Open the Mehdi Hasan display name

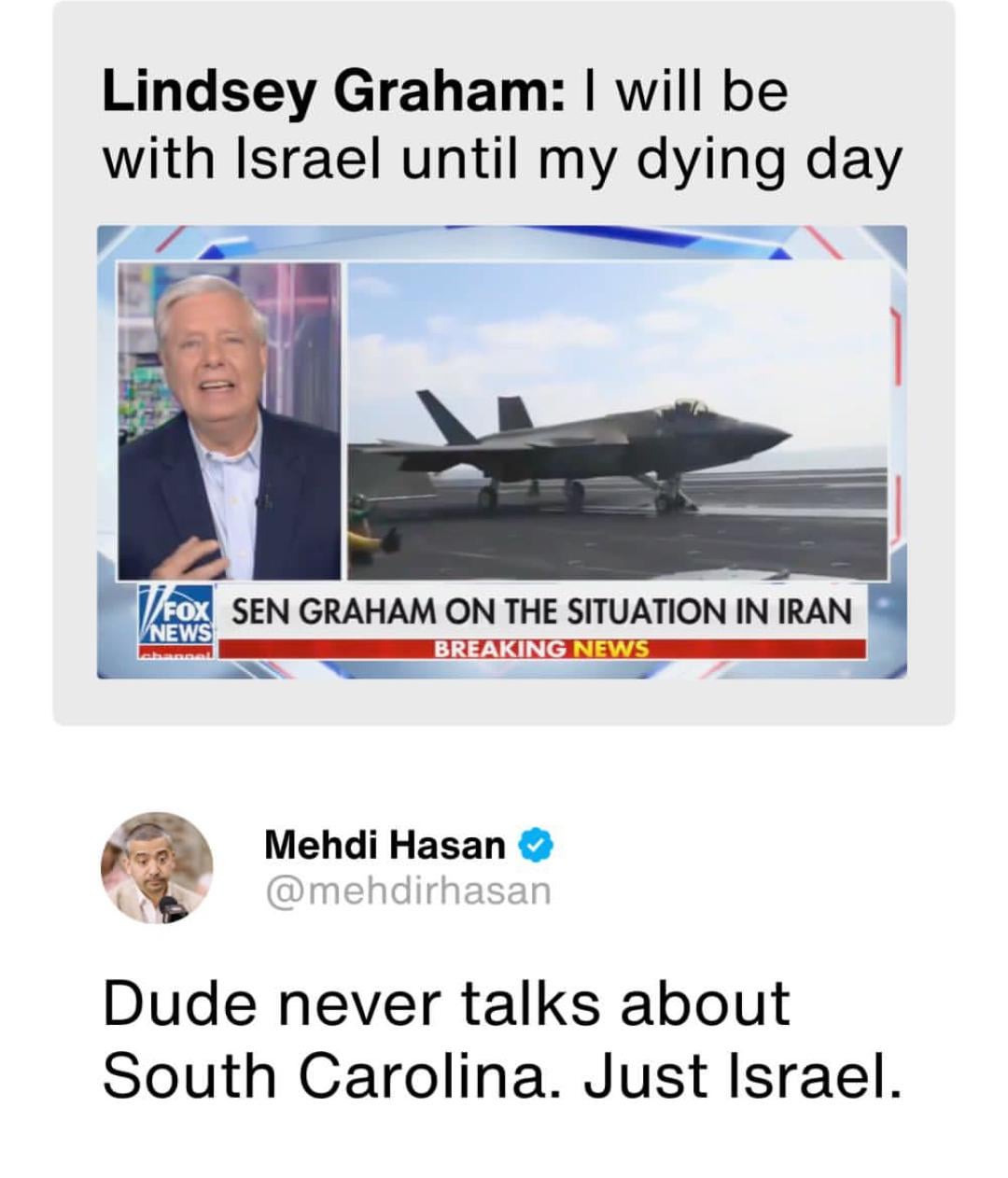385,846
